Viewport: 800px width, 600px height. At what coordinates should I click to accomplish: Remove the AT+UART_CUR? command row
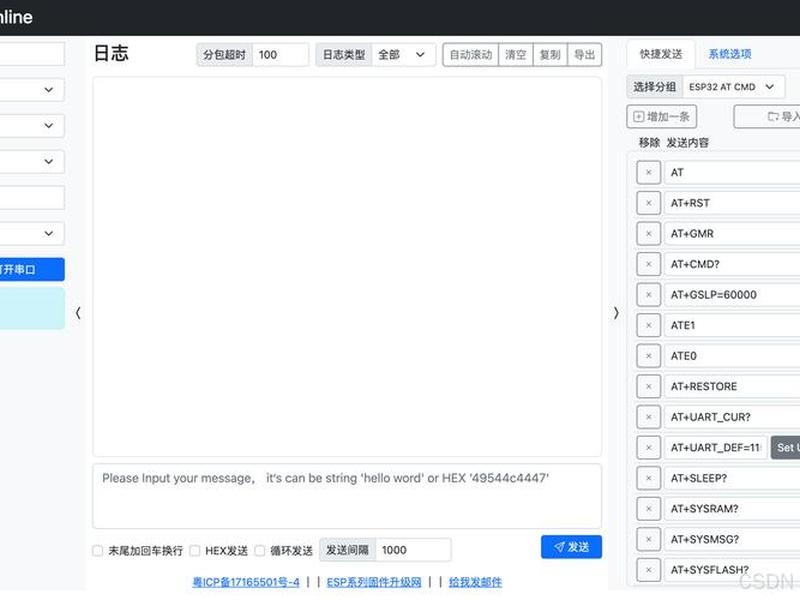tap(648, 417)
